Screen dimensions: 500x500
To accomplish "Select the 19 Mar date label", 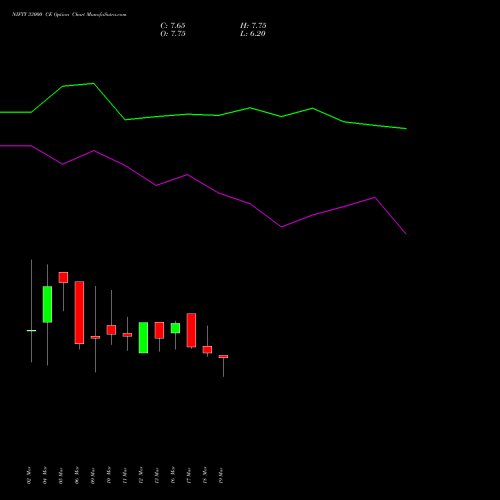I will [221, 475].
